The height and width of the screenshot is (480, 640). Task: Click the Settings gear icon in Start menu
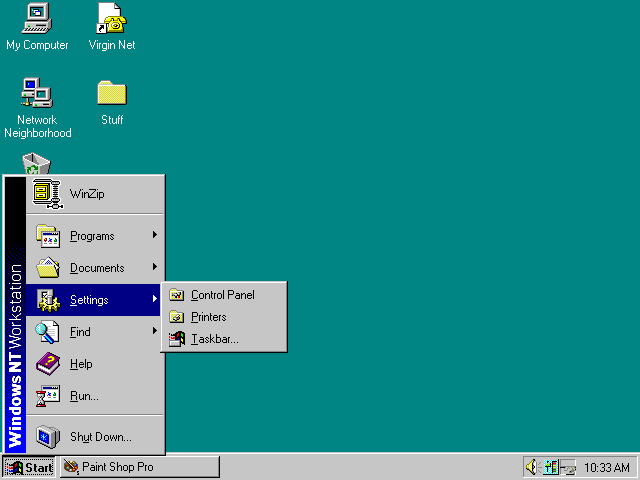(48, 300)
